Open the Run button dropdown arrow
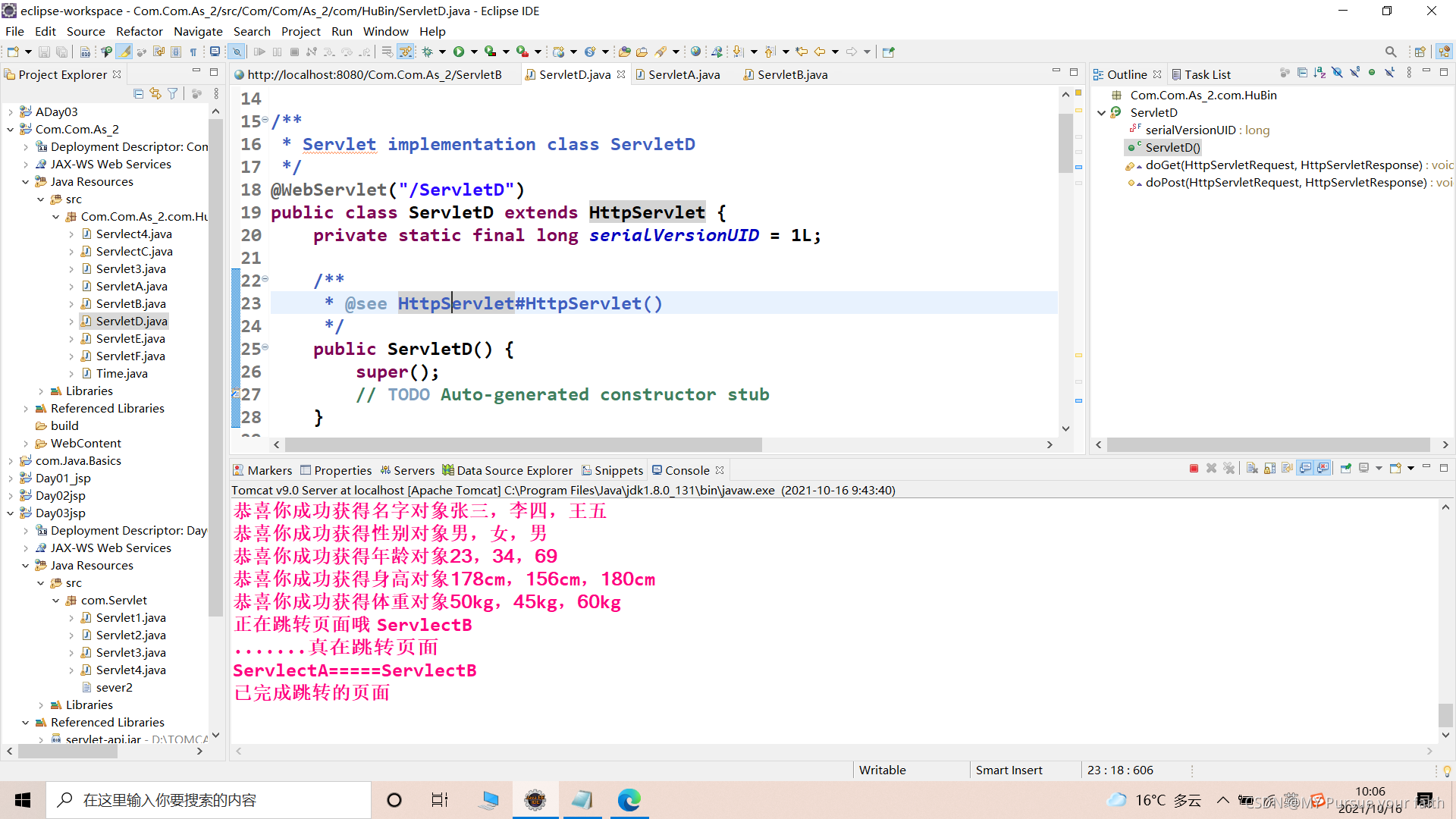Image resolution: width=1456 pixels, height=819 pixels. 474,52
